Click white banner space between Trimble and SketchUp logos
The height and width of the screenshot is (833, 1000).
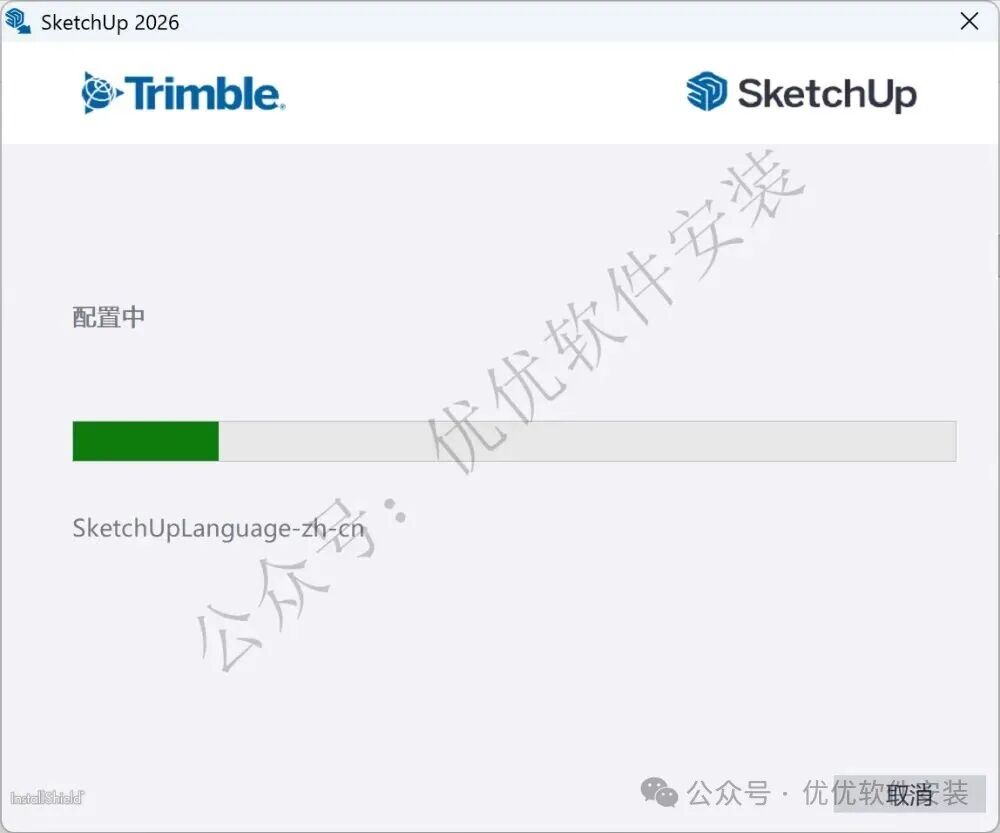point(485,93)
